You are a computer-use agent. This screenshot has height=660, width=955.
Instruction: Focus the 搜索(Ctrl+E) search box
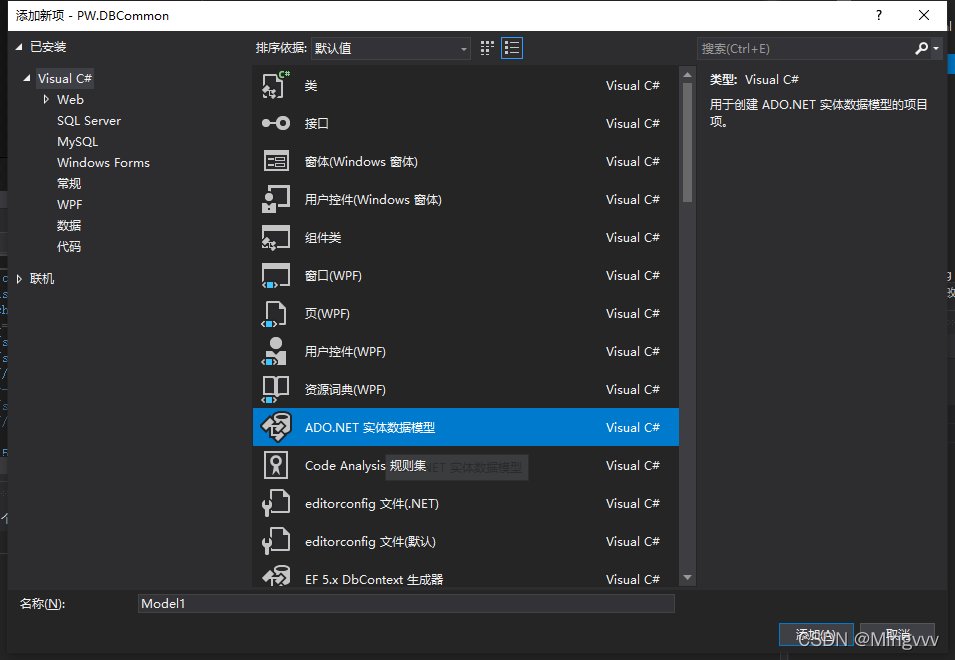tap(805, 49)
